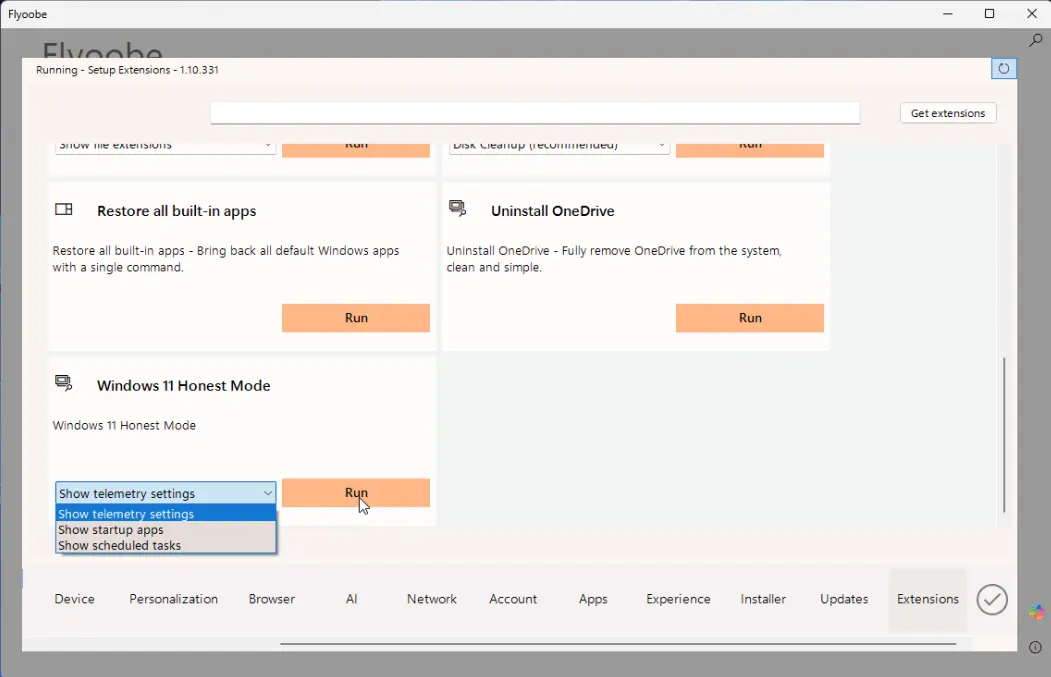Go to the AI tab
Image resolution: width=1051 pixels, height=677 pixels.
[352, 599]
